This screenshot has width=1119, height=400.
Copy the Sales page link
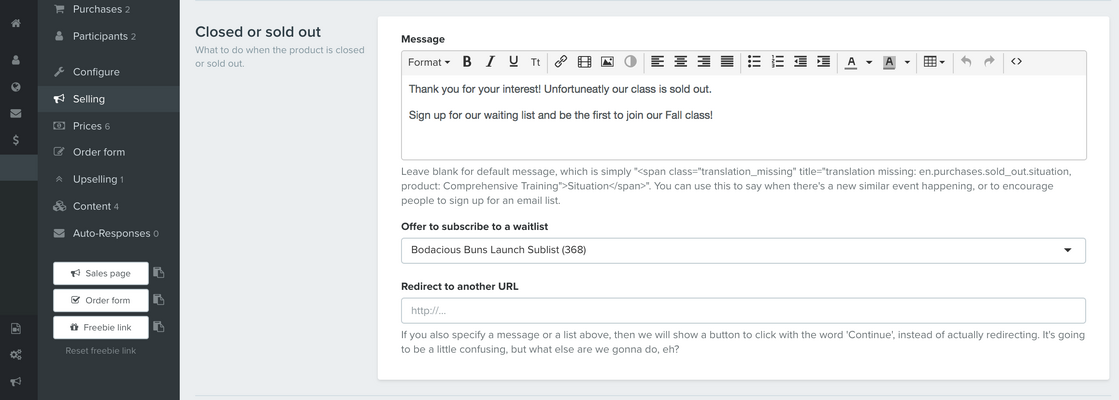tap(159, 273)
